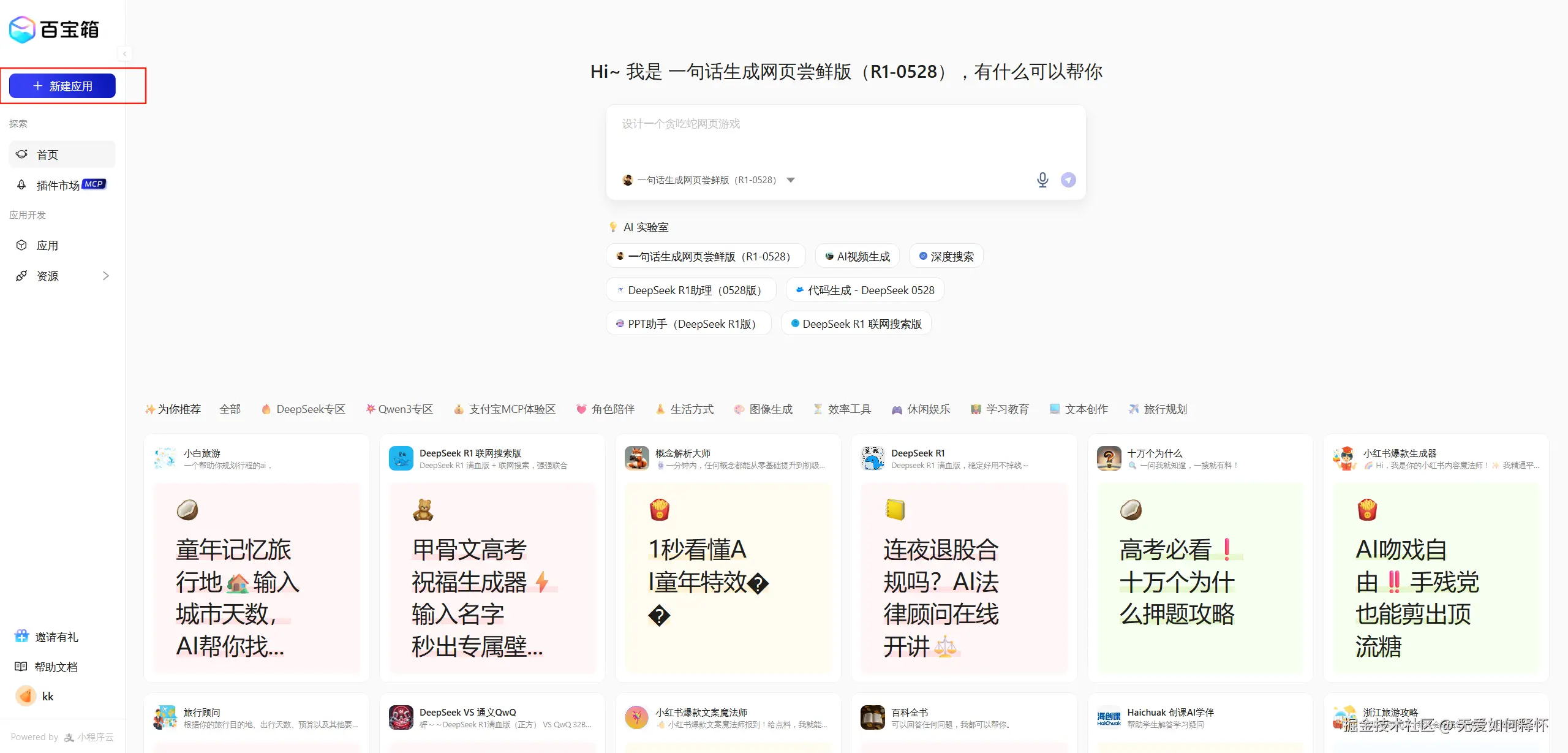Click the kk user avatar
This screenshot has height=753, width=1568.
26,696
